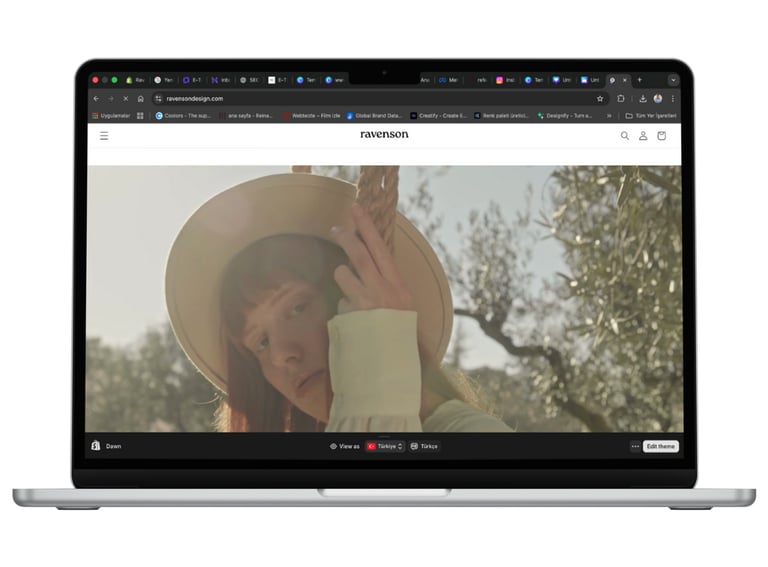Open the Türkiye country dropdown

(x=385, y=446)
